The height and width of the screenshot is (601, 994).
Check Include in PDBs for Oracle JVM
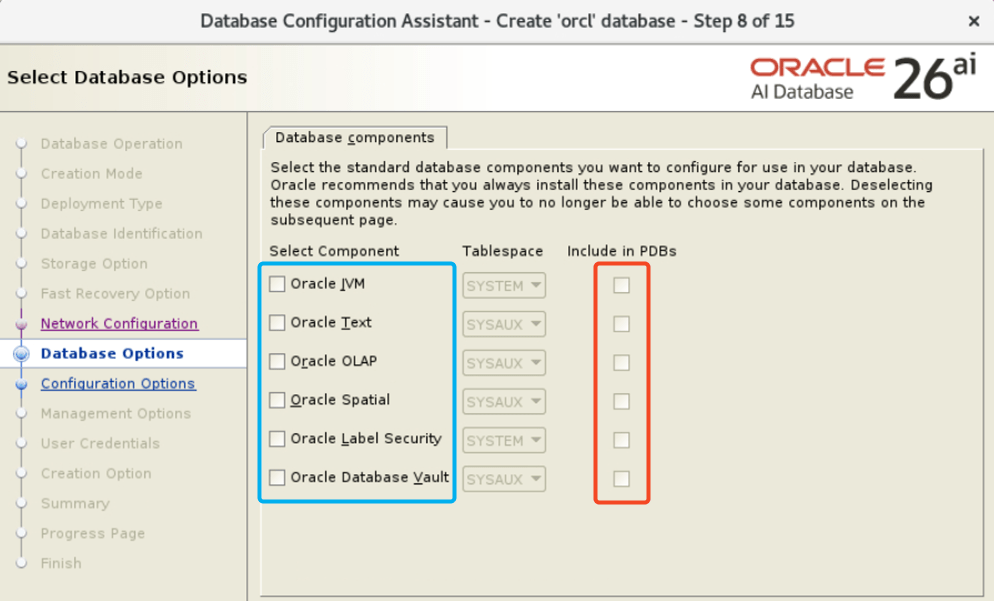[x=621, y=285]
